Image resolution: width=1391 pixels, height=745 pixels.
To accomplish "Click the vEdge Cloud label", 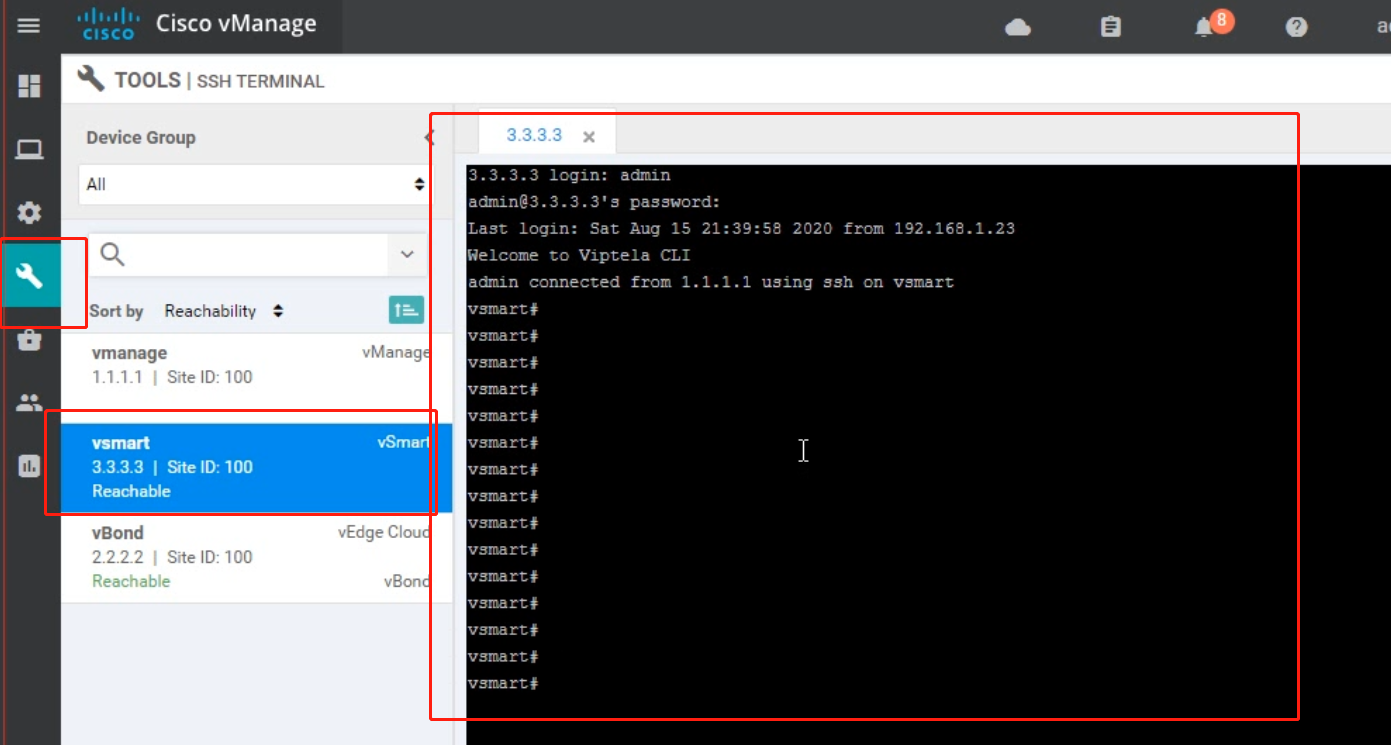I will point(385,532).
